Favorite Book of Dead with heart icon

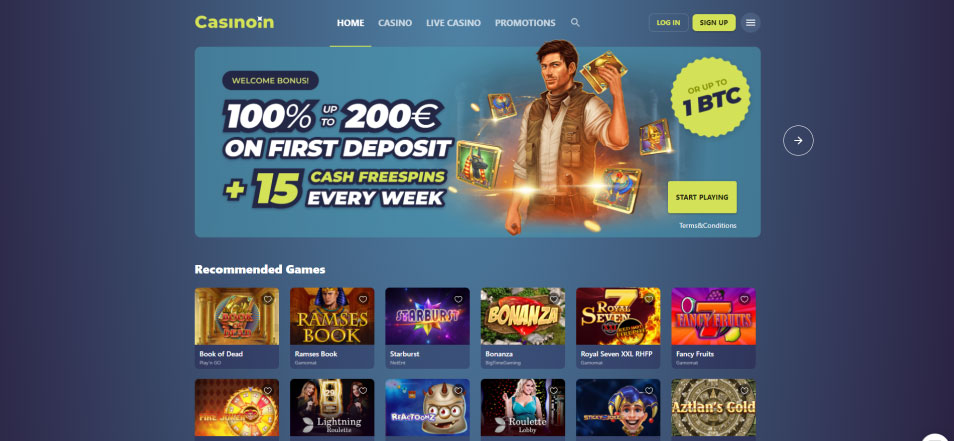click(268, 299)
